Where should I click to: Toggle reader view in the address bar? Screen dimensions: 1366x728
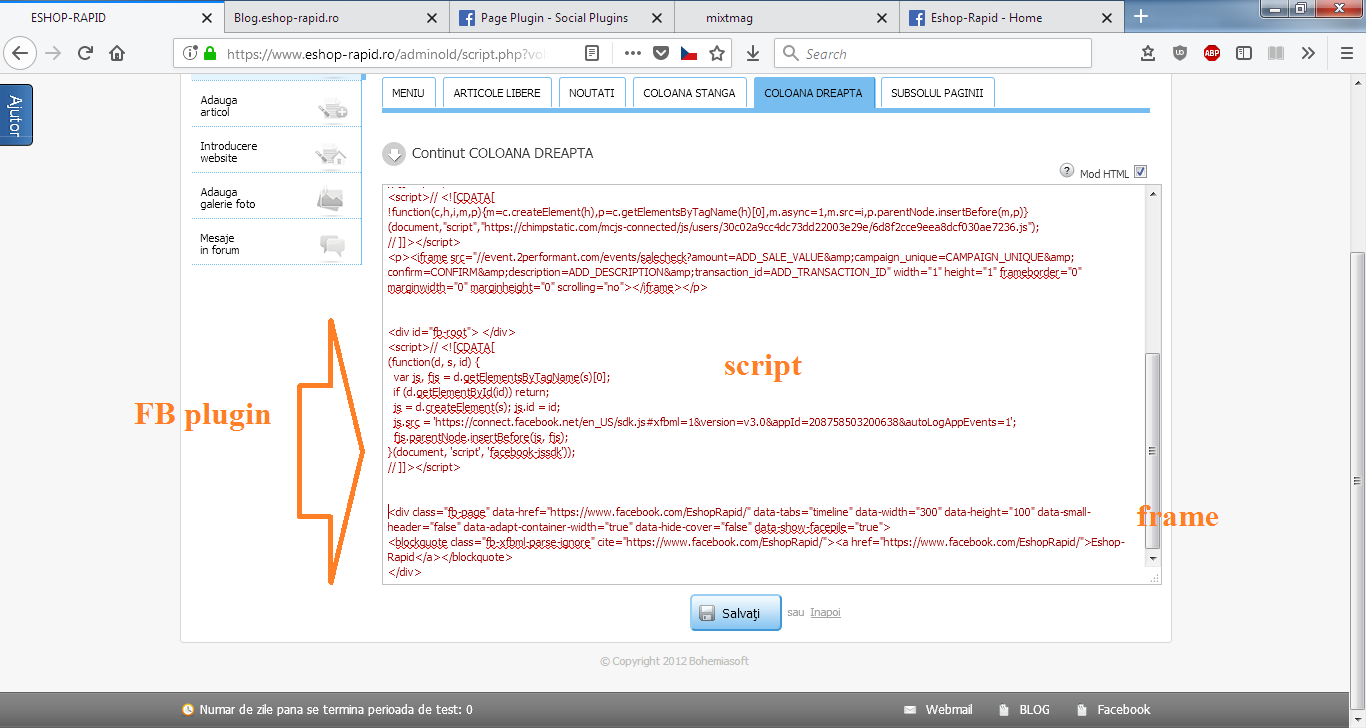click(592, 54)
